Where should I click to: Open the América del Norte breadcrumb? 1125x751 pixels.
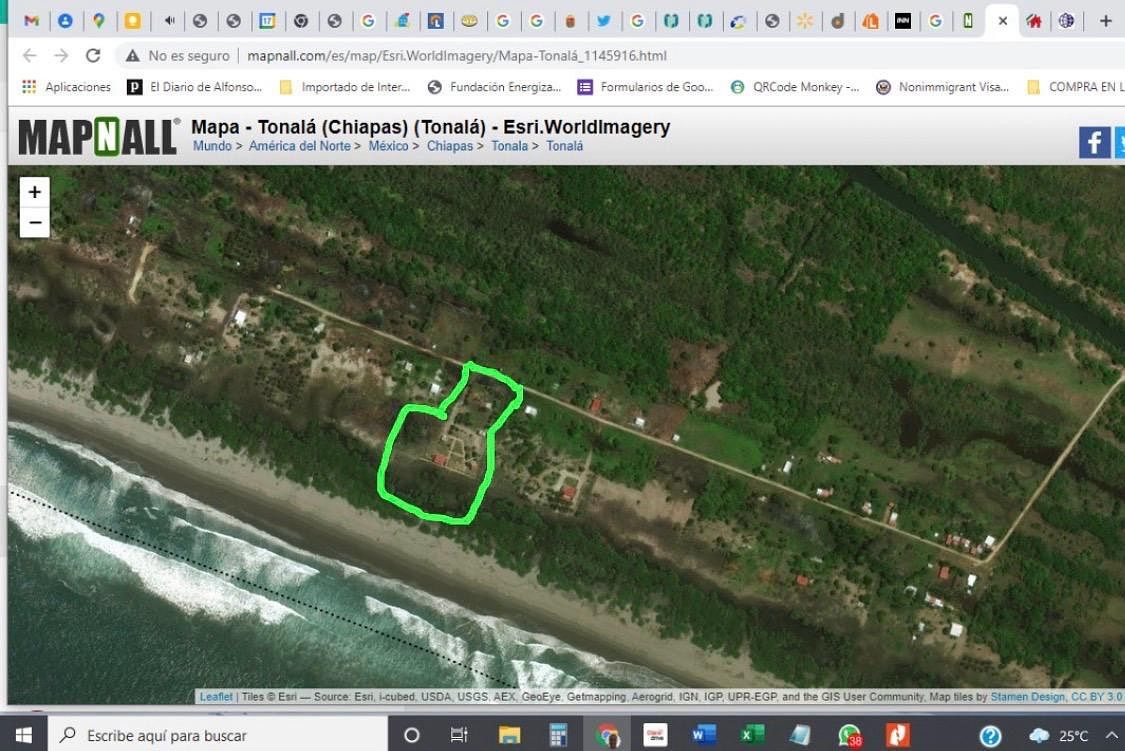299,146
